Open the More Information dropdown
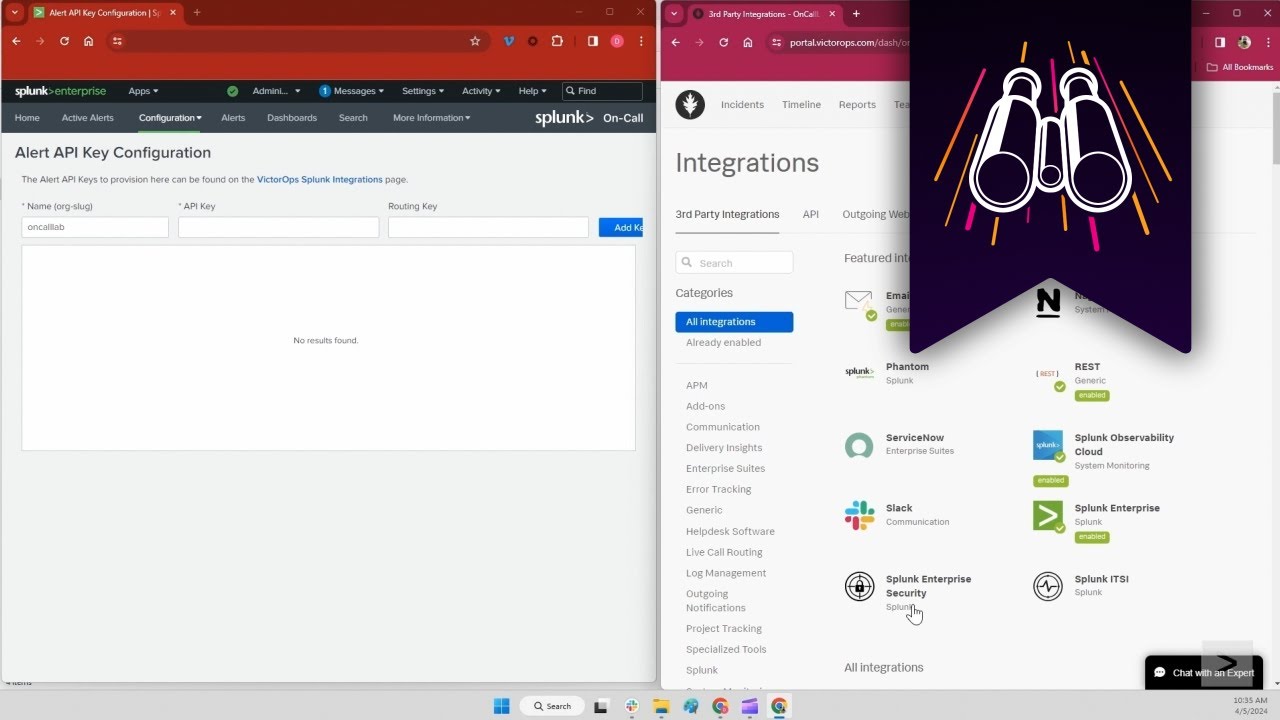The image size is (1280, 720). pos(431,118)
